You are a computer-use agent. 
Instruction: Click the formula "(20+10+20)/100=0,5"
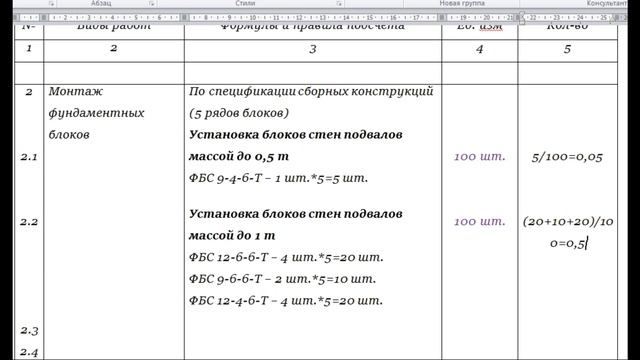(568, 232)
